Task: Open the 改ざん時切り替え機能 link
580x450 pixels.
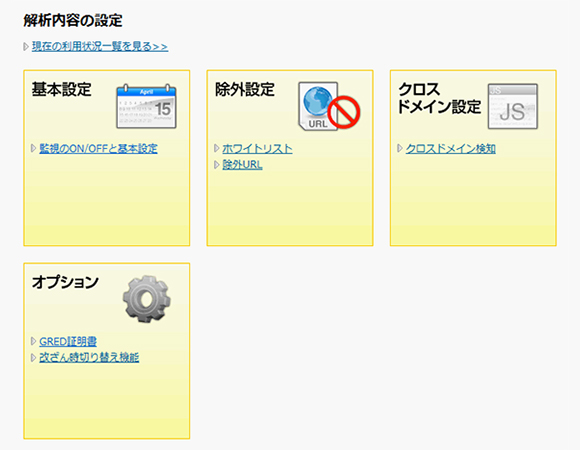Action: tap(89, 358)
